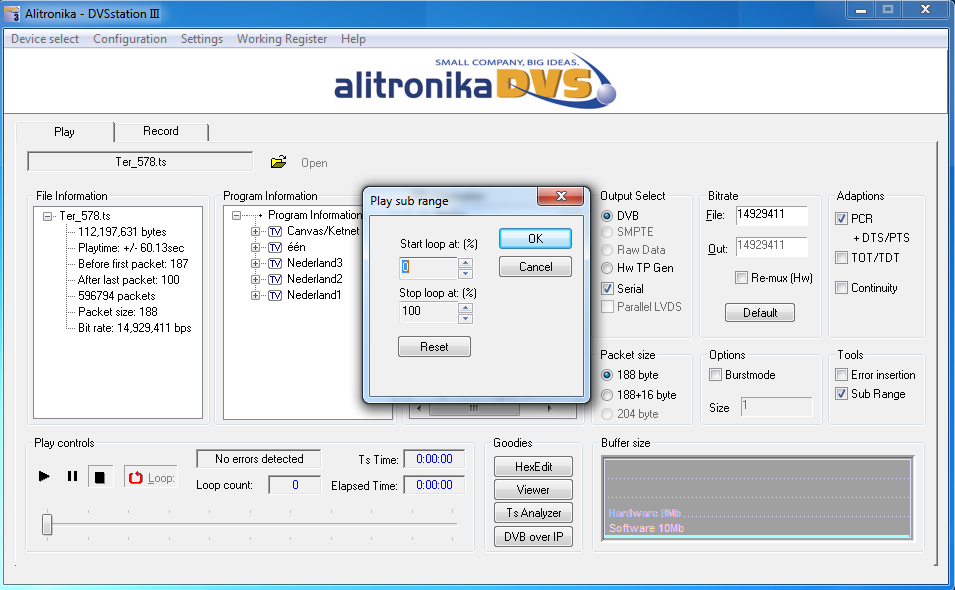Uncheck the Sub Range checkbox
The width and height of the screenshot is (955, 590).
(842, 394)
